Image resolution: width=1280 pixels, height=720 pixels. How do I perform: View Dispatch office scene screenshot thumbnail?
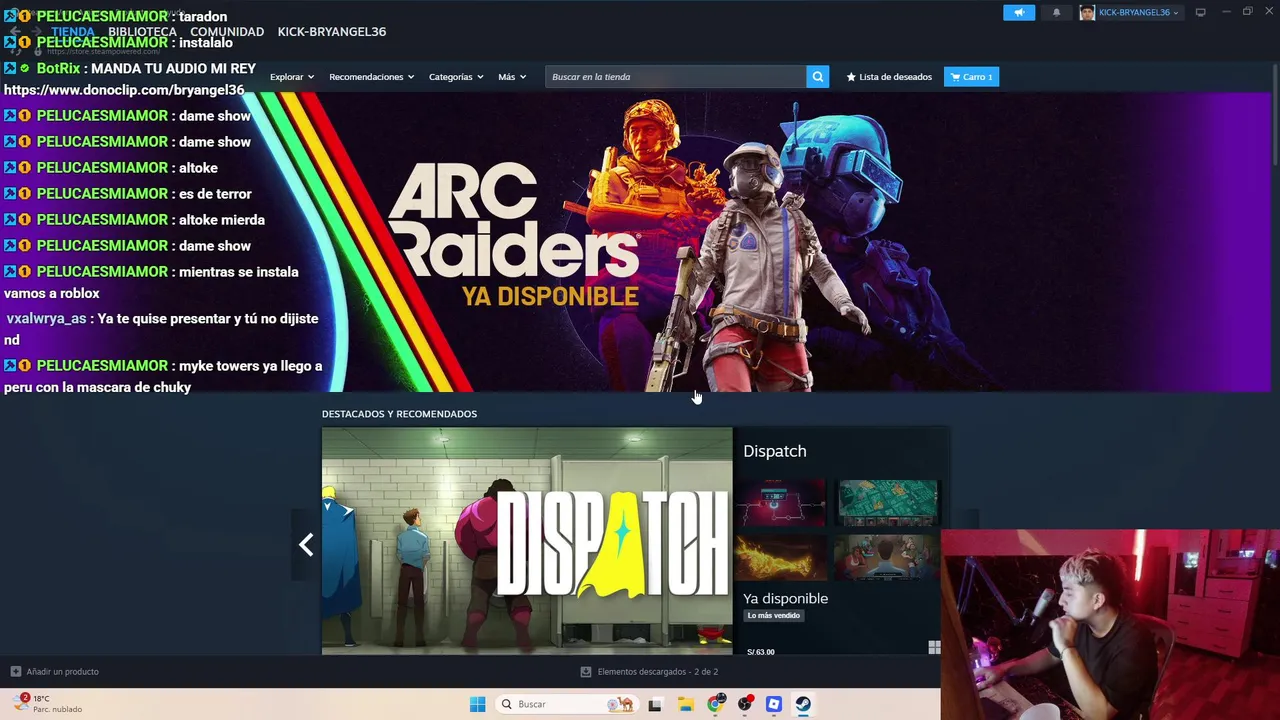886,558
